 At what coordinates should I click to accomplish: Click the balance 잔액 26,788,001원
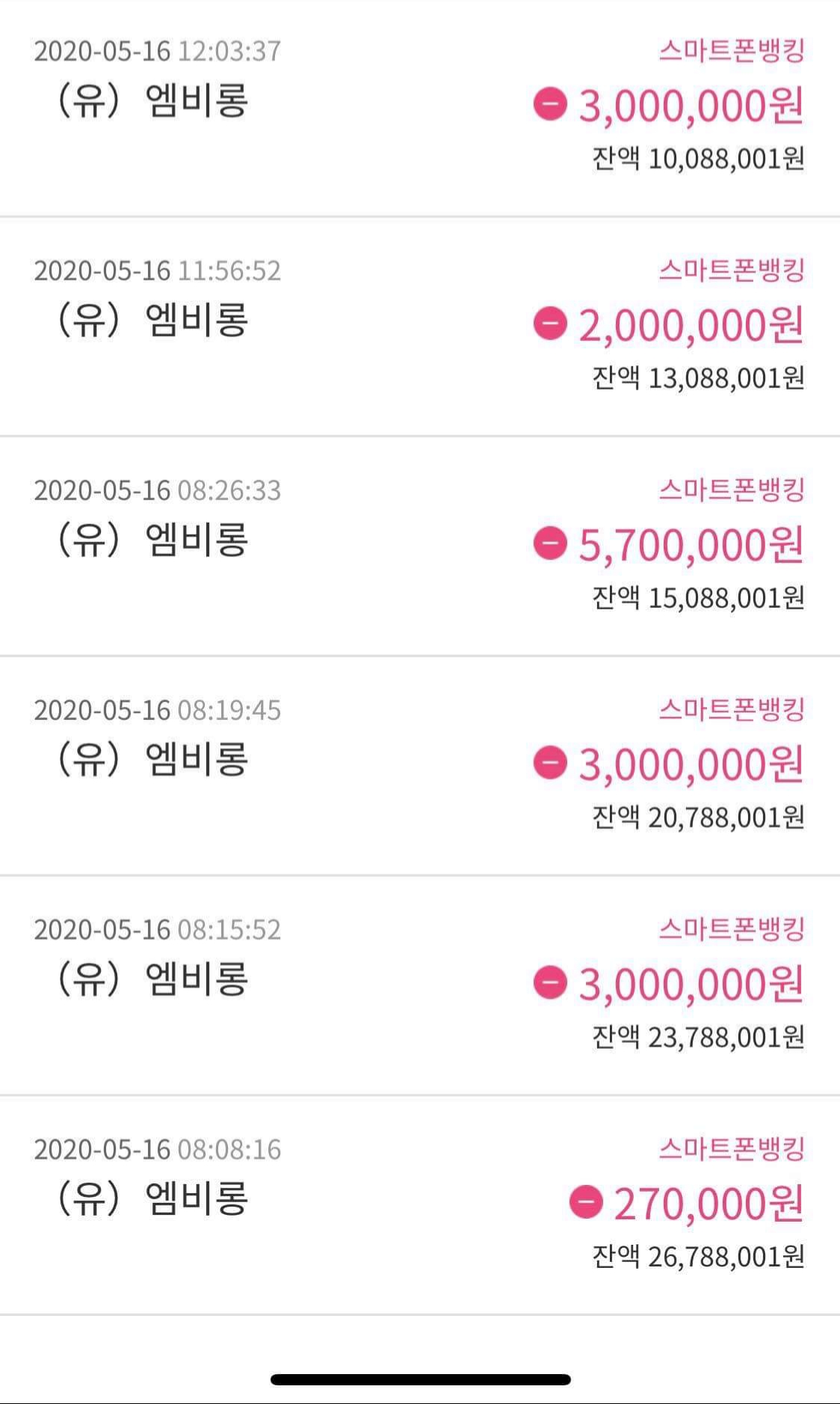[x=698, y=1257]
